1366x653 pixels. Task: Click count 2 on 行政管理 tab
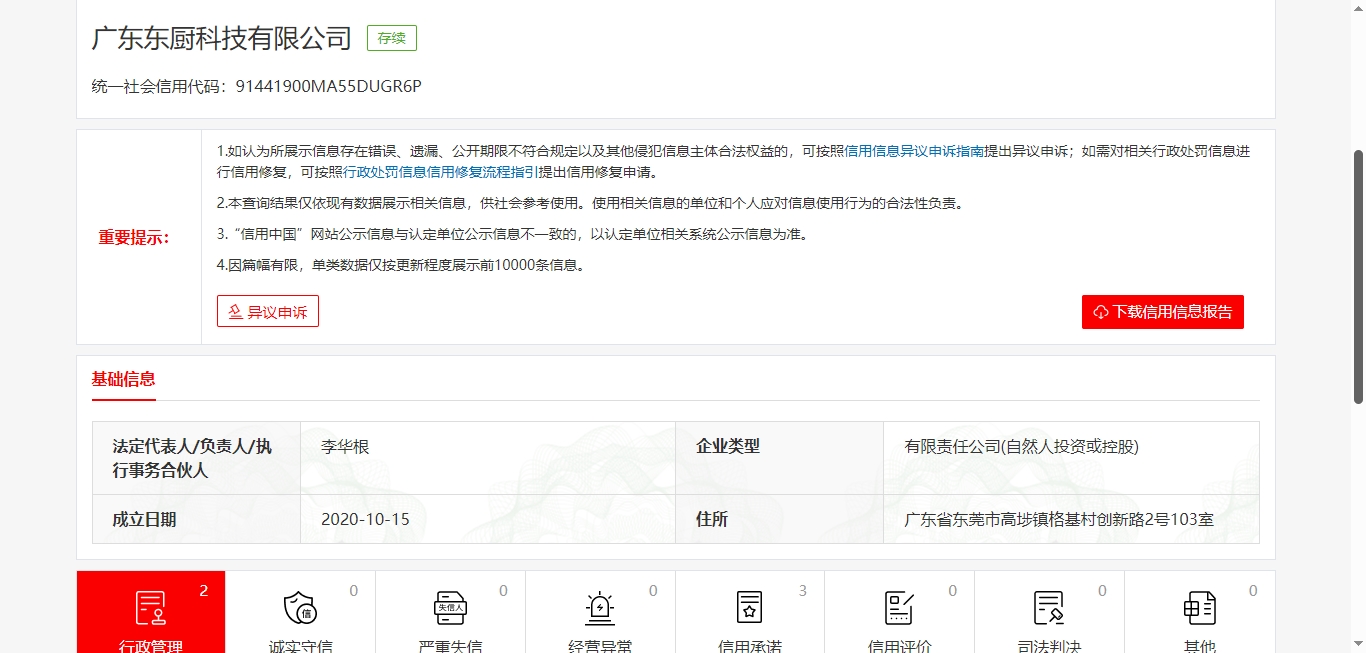pyautogui.click(x=204, y=591)
